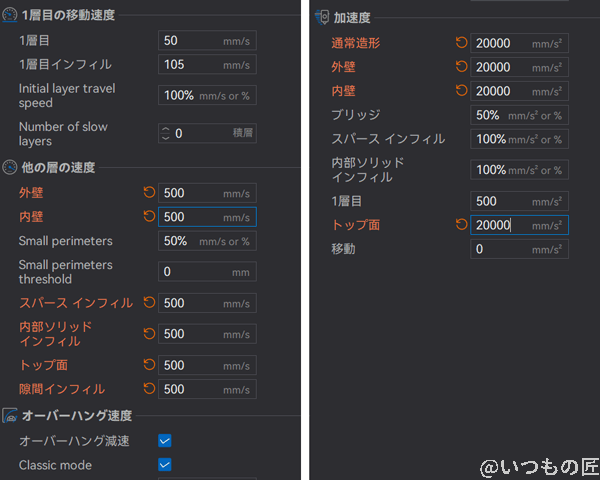Click reset icon for スパース インフィル speed

point(149,303)
